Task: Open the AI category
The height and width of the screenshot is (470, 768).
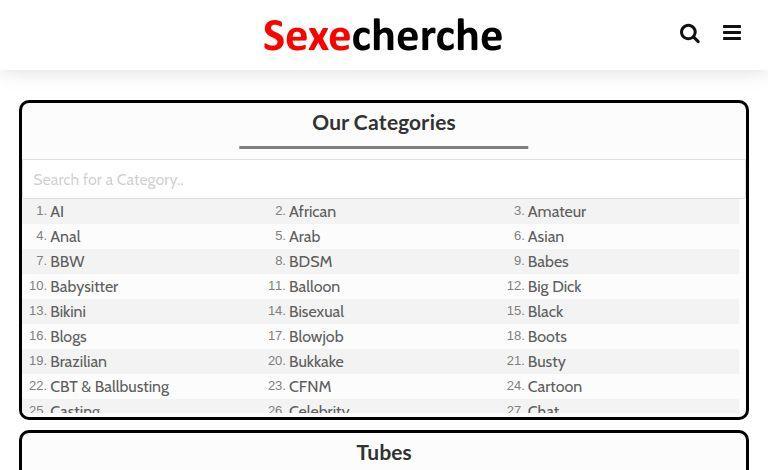Action: (57, 212)
